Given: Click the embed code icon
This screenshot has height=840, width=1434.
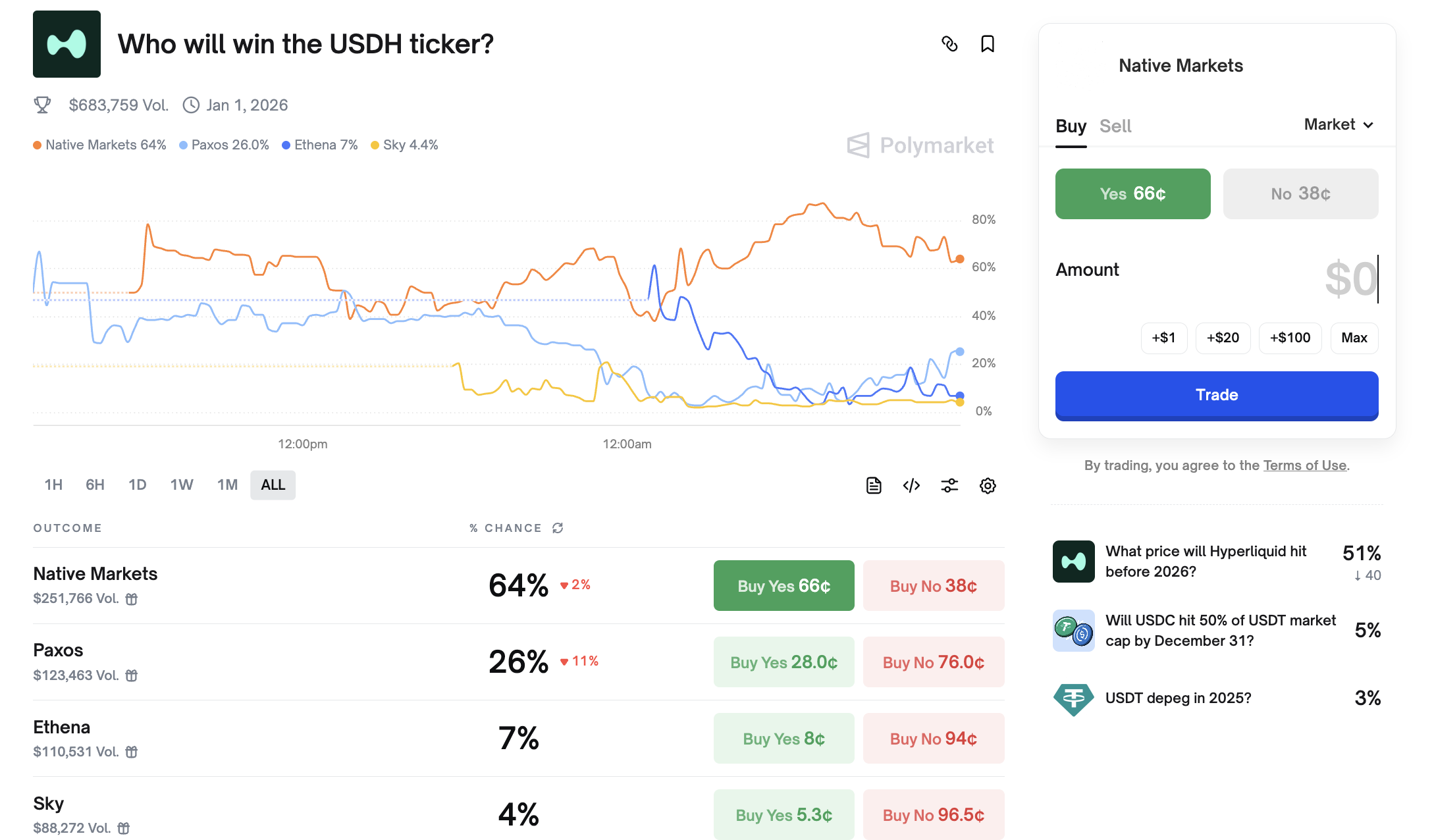Looking at the screenshot, I should pyautogui.click(x=911, y=486).
